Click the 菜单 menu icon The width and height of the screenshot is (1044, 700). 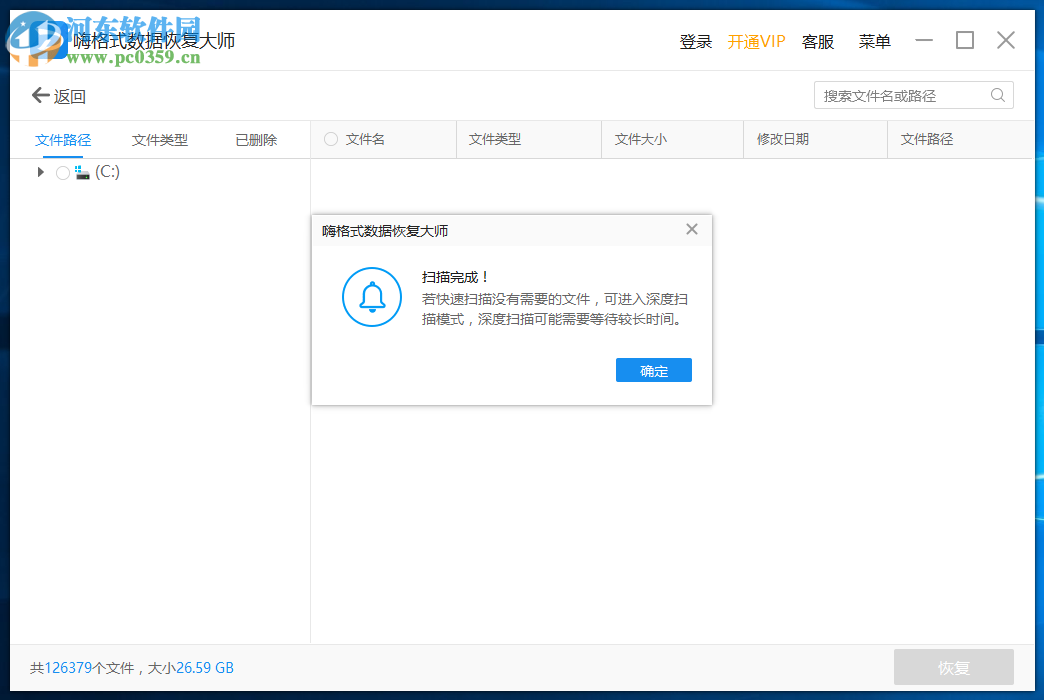pos(874,42)
